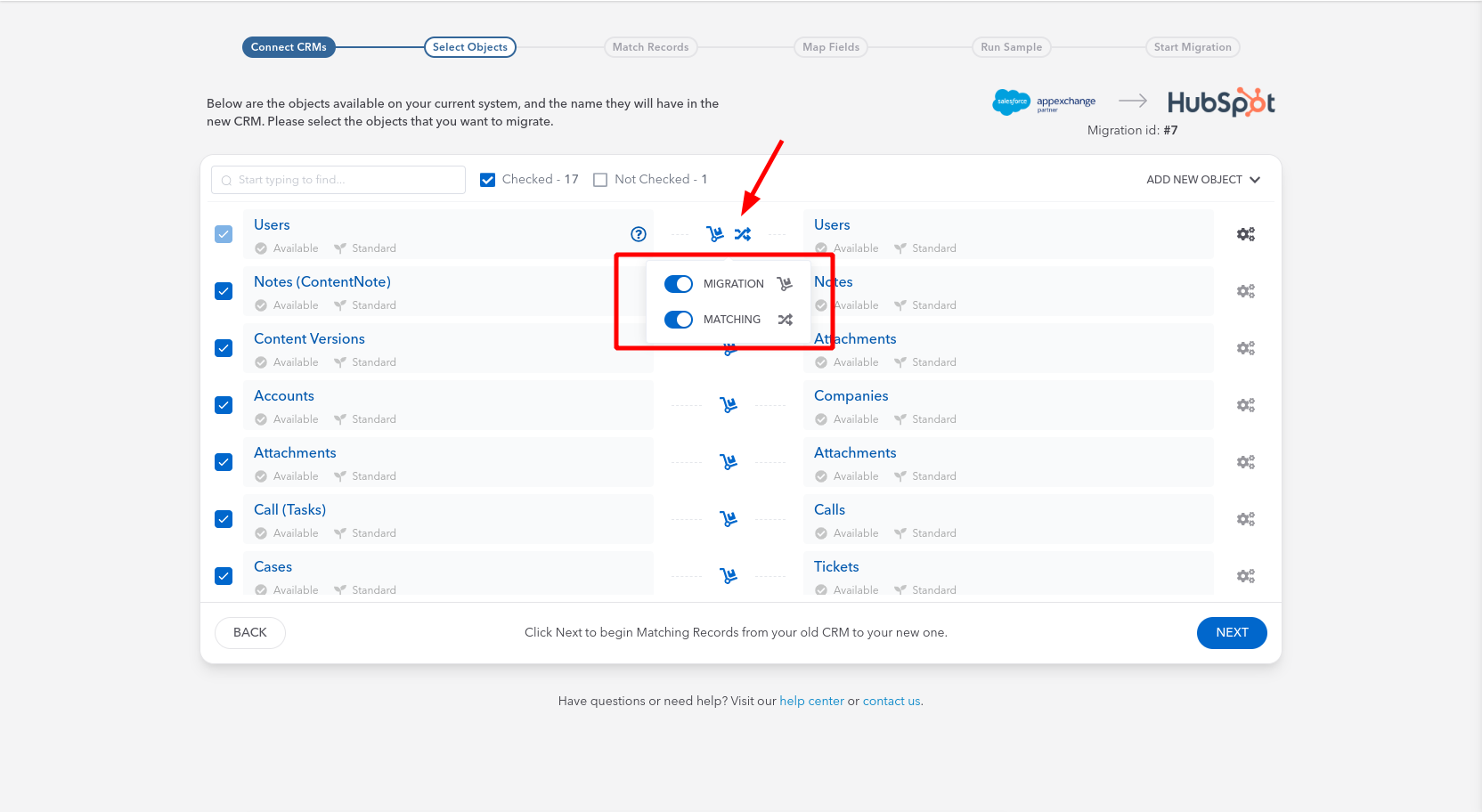Click the migration cart icon for Accounts
This screenshot has height=812, width=1482.
[729, 405]
